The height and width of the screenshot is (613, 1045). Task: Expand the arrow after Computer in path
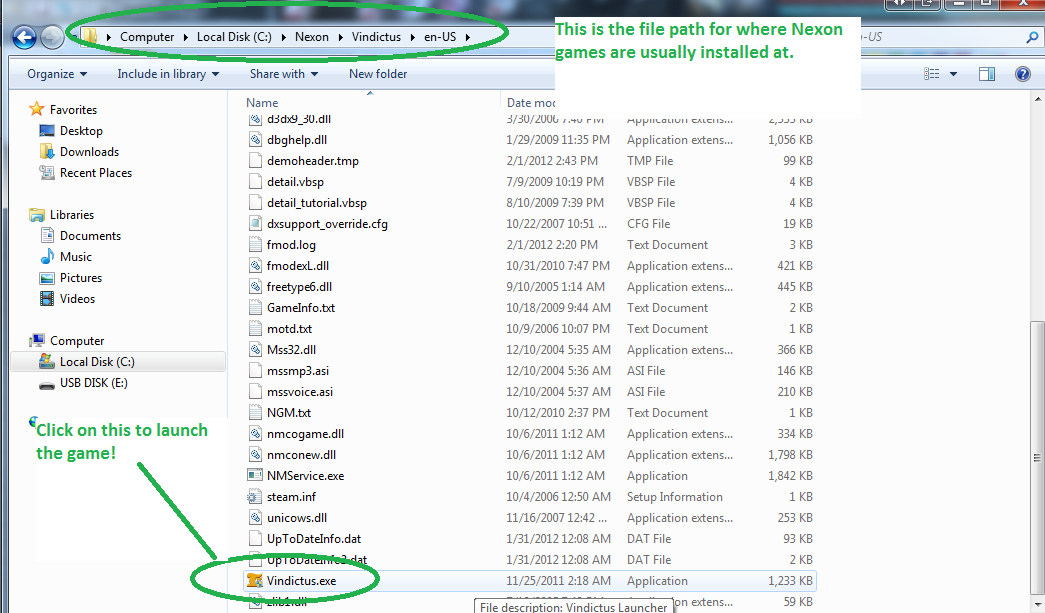tap(185, 37)
